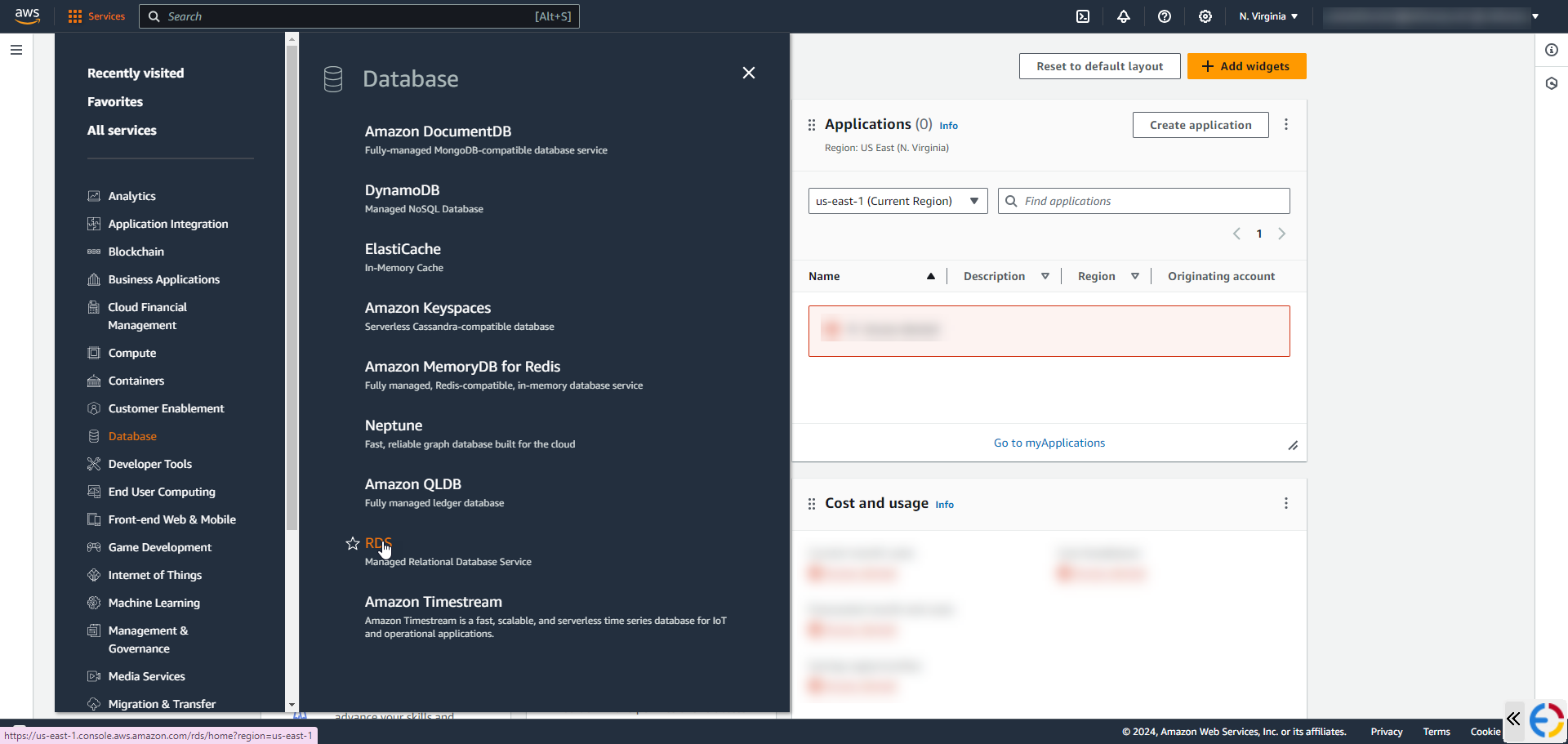The image size is (1568, 744).
Task: Expand the N. Virginia region dropdown
Action: pyautogui.click(x=1268, y=16)
